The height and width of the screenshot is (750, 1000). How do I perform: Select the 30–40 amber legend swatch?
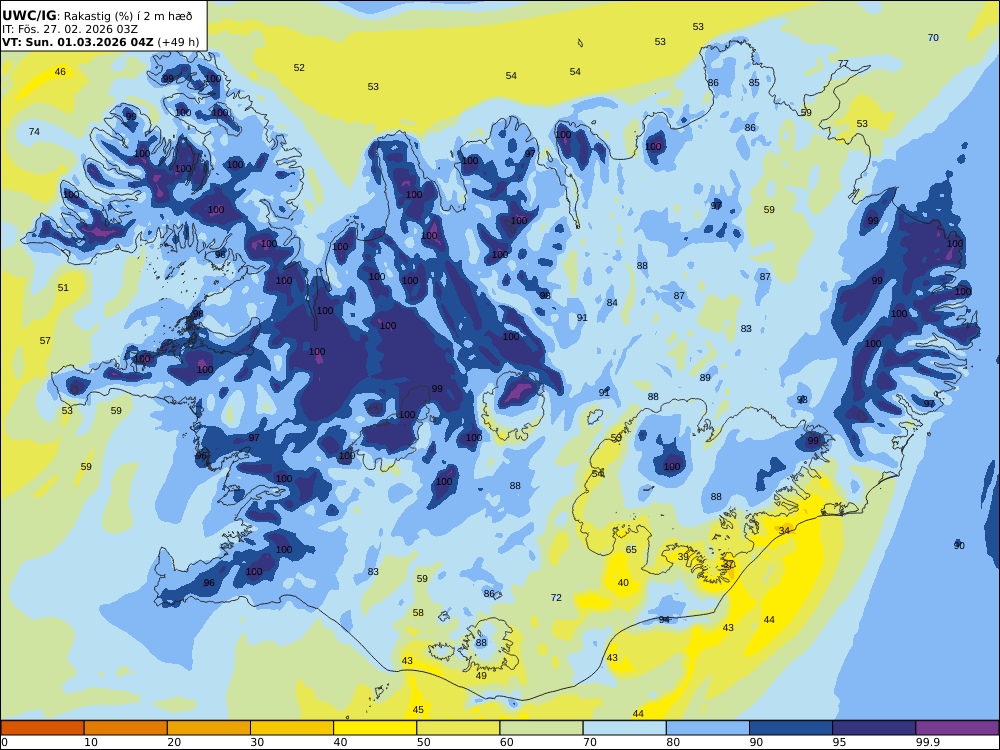click(292, 728)
